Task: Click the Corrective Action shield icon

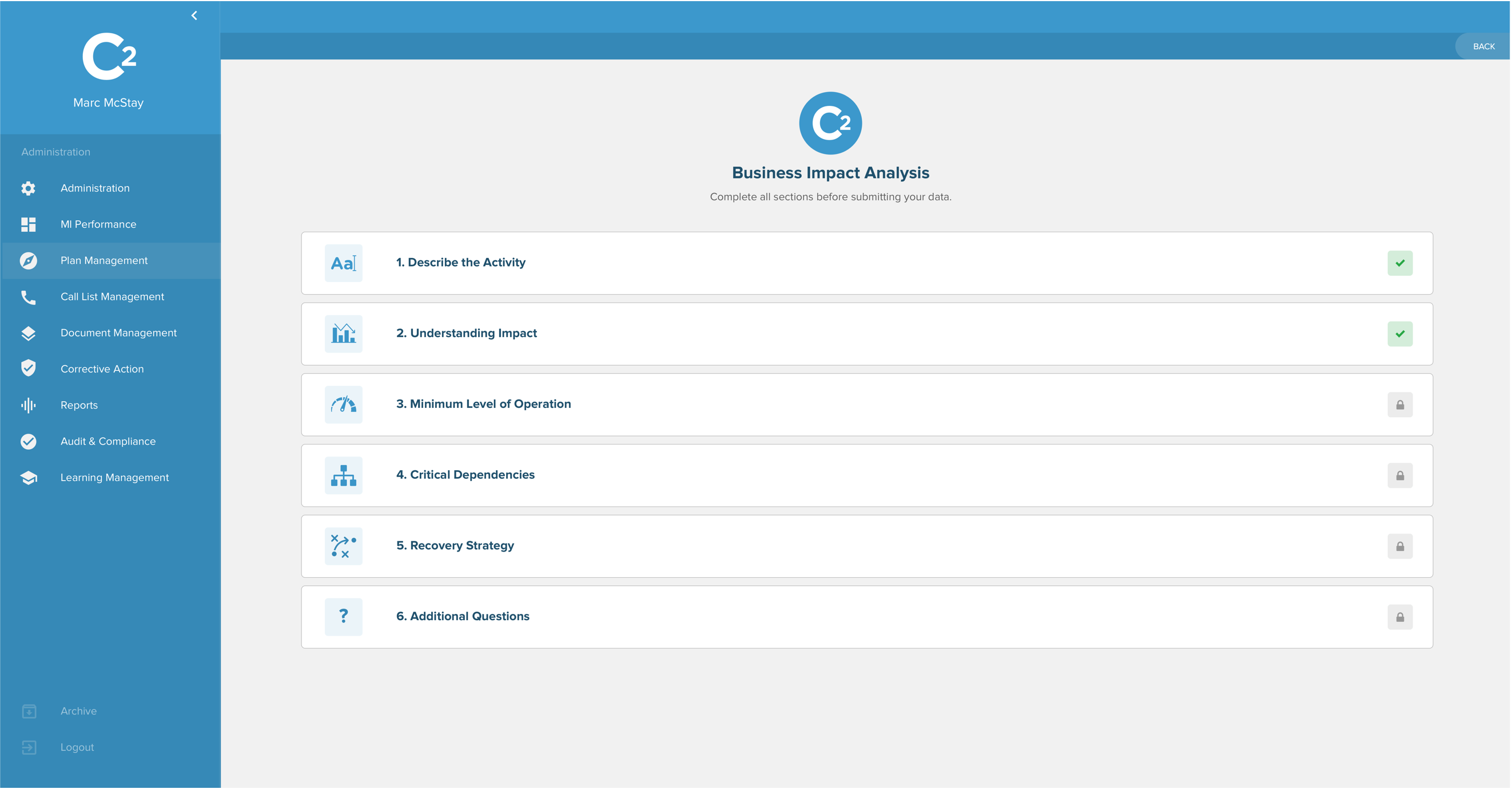Action: (x=28, y=368)
